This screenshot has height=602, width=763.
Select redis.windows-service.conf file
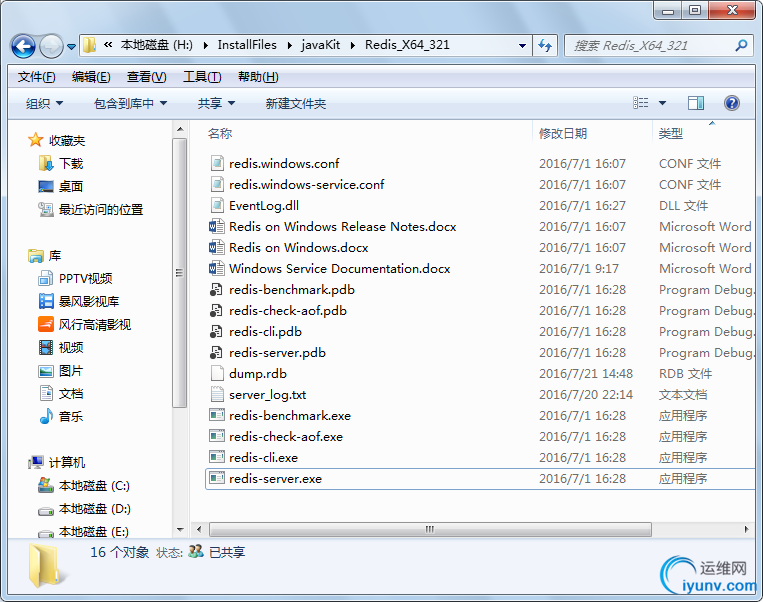coord(306,184)
